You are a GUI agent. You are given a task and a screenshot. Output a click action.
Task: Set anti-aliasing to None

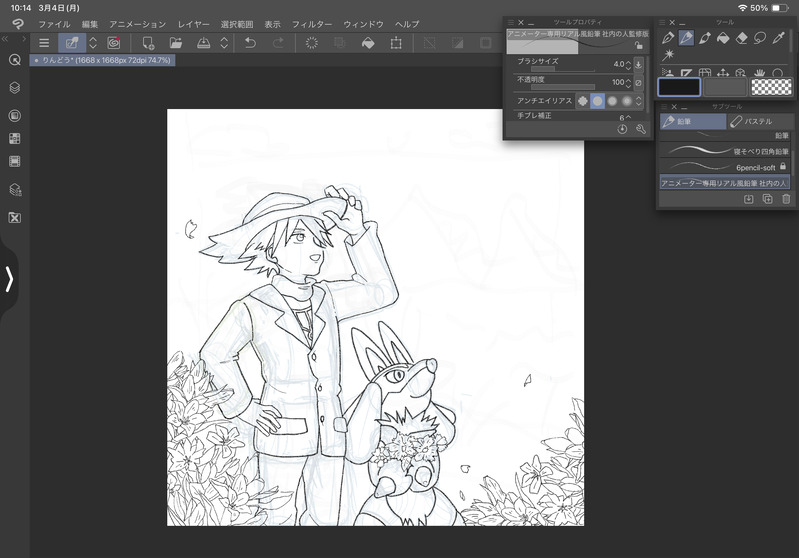[x=582, y=101]
